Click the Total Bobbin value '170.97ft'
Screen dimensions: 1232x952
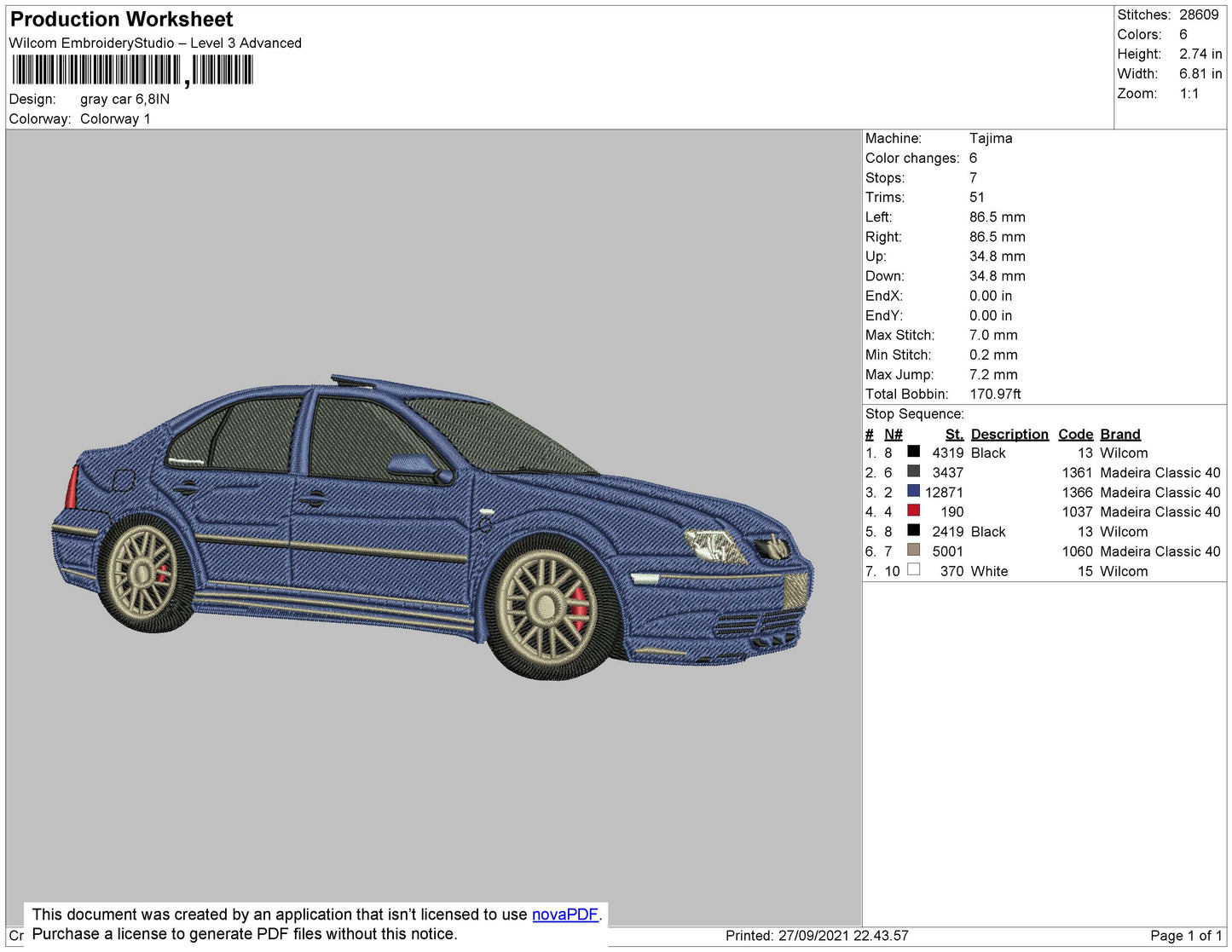coord(995,394)
